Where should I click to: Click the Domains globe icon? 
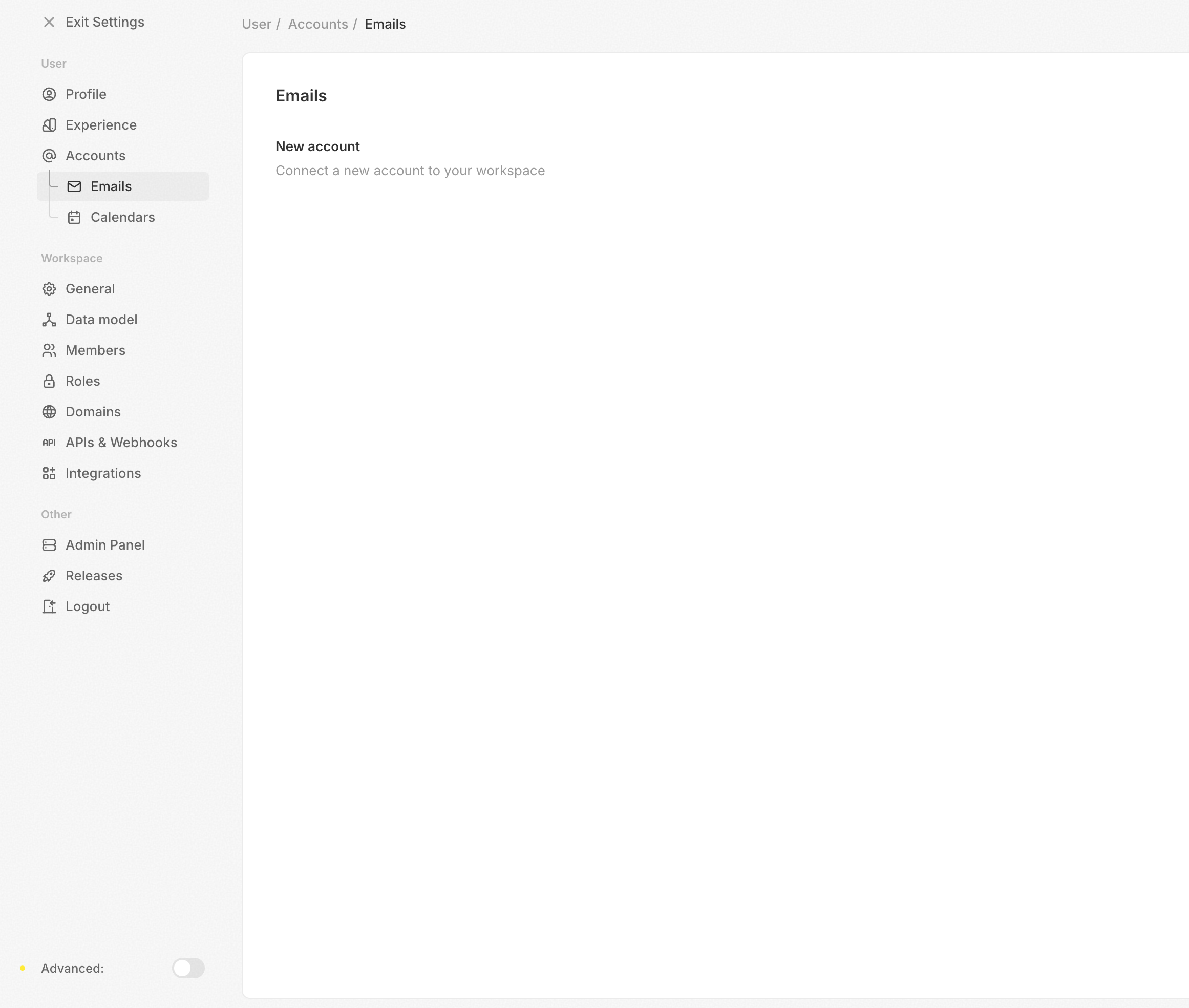click(49, 412)
